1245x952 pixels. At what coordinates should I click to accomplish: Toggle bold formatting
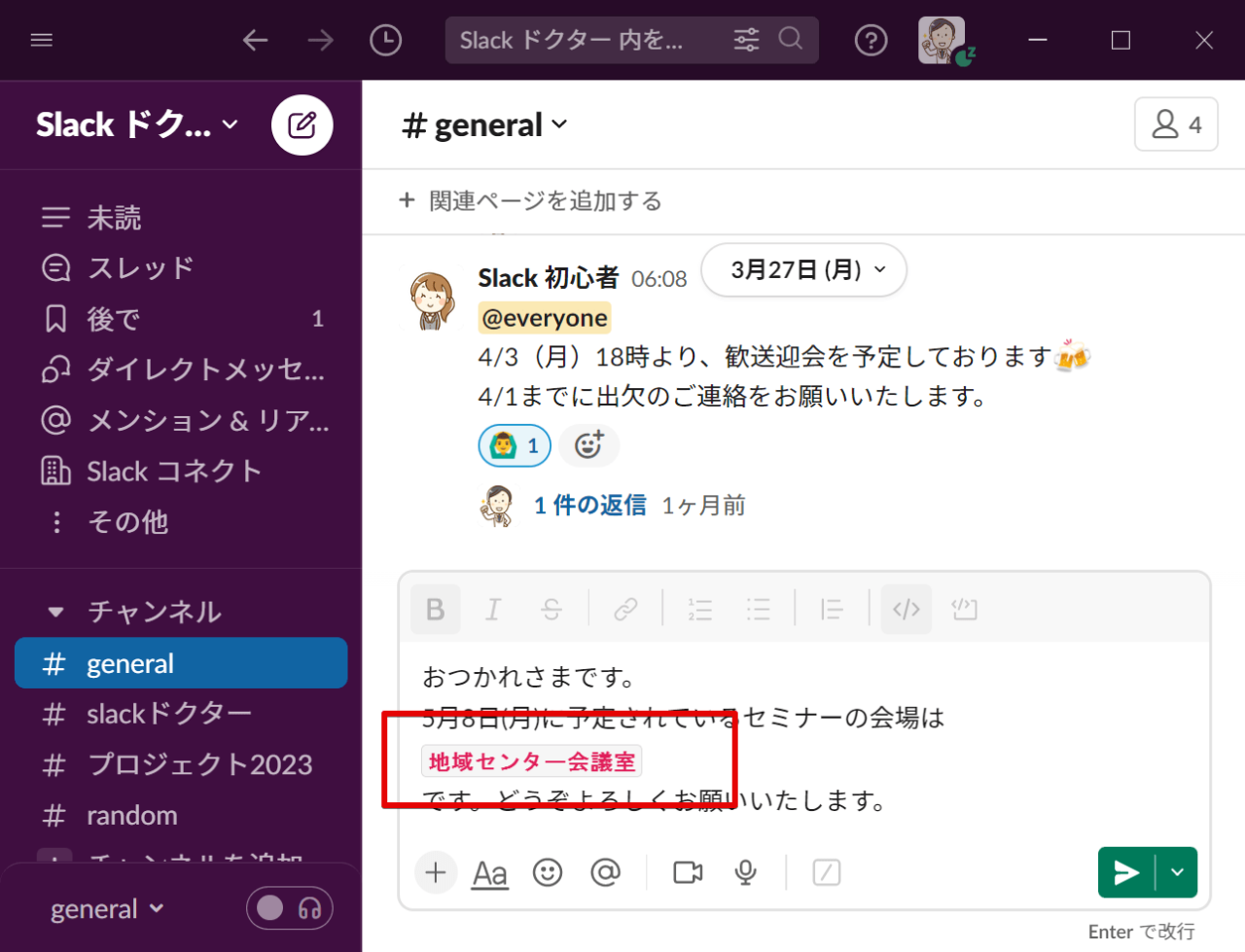tap(435, 610)
